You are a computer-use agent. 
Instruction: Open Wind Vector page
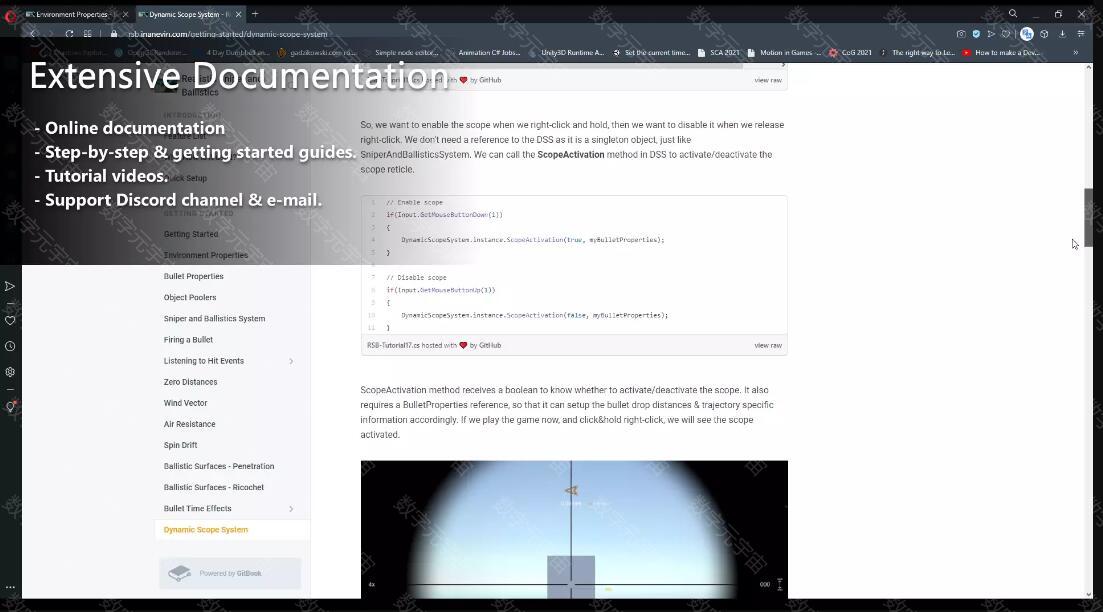(186, 403)
